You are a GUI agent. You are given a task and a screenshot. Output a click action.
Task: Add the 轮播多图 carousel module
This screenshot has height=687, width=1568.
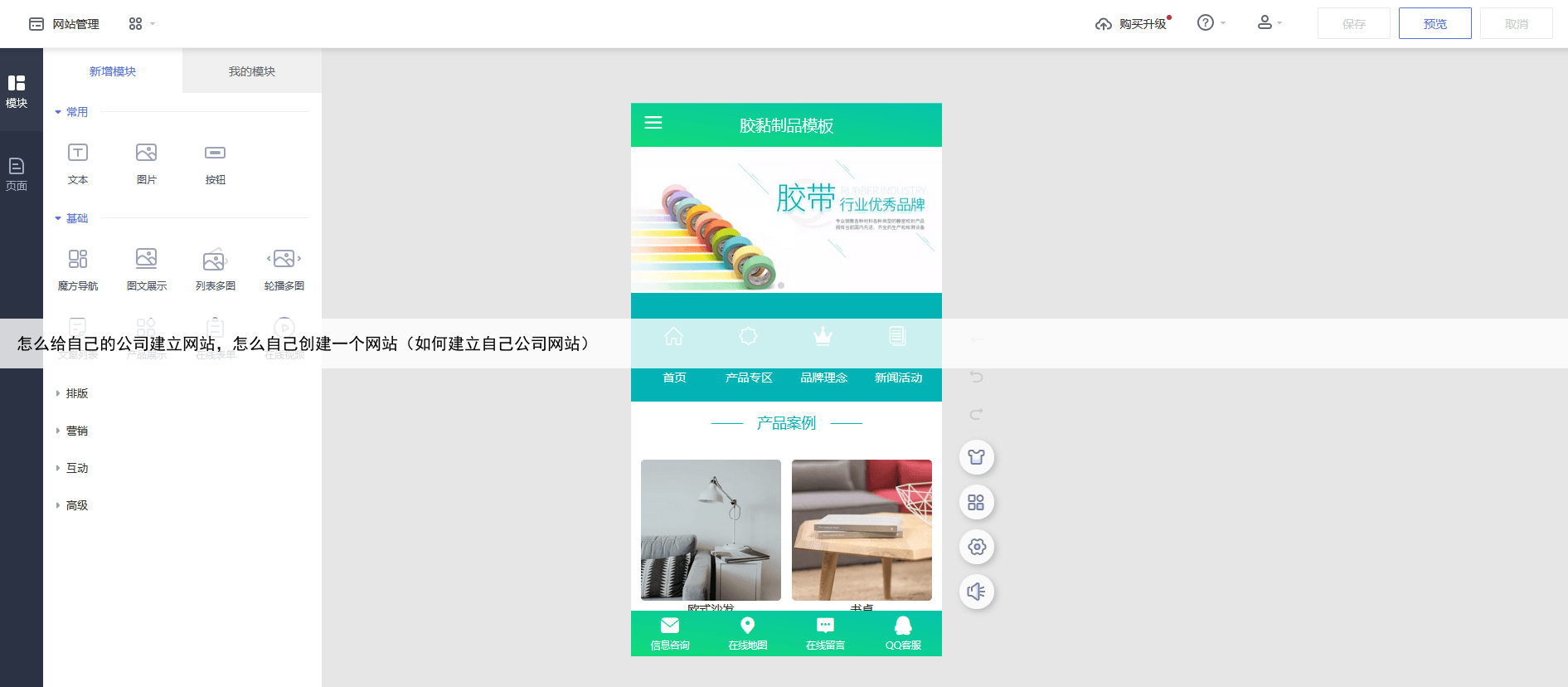click(x=284, y=260)
